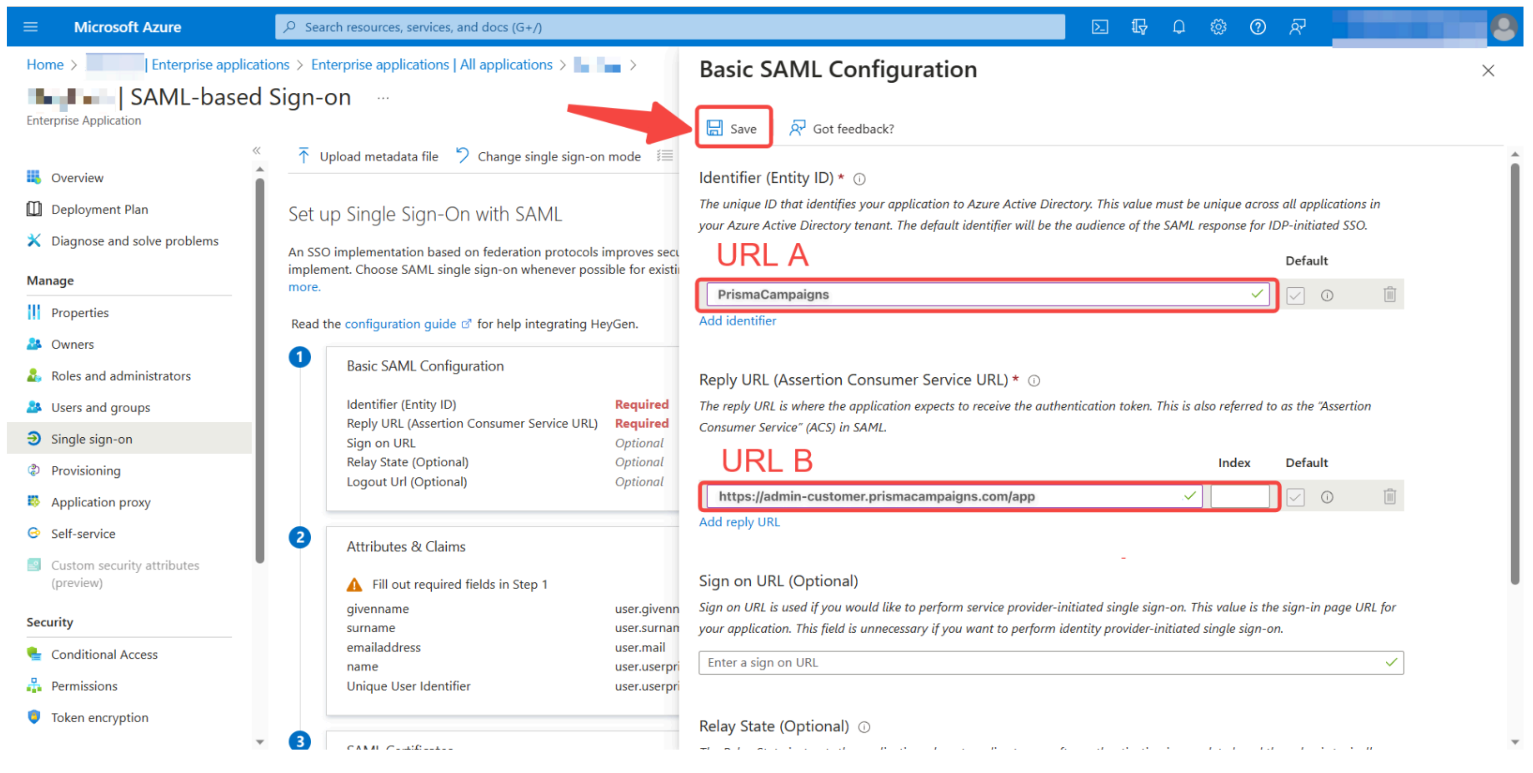Close the Basic SAML Configuration panel
Screen dimensions: 1533x773
pos(1488,70)
